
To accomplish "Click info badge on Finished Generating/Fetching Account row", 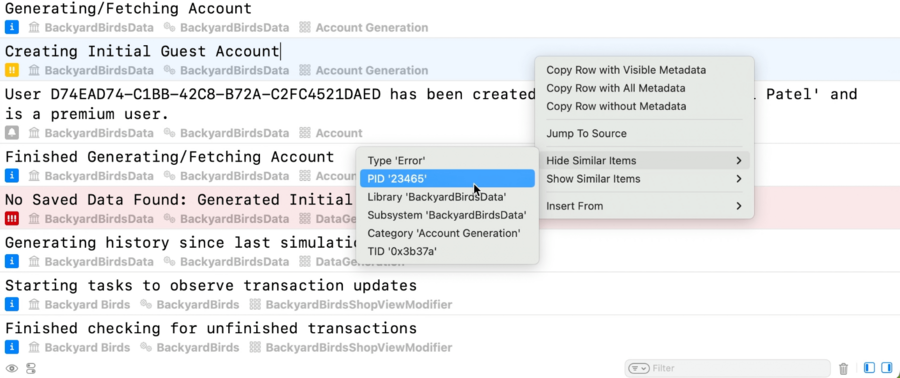I will (11, 176).
